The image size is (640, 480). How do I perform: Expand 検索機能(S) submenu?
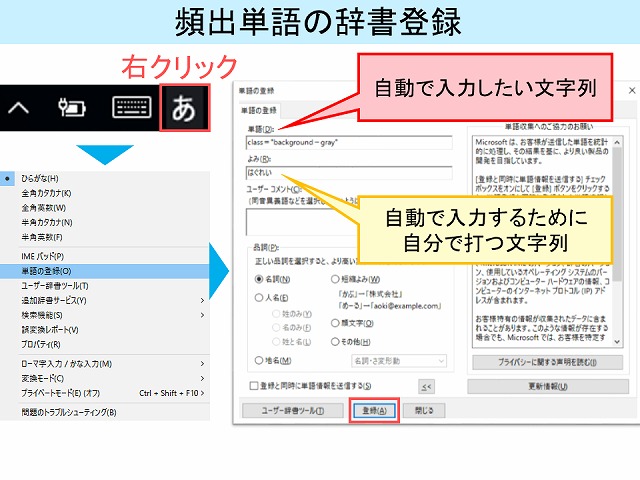pos(105,315)
